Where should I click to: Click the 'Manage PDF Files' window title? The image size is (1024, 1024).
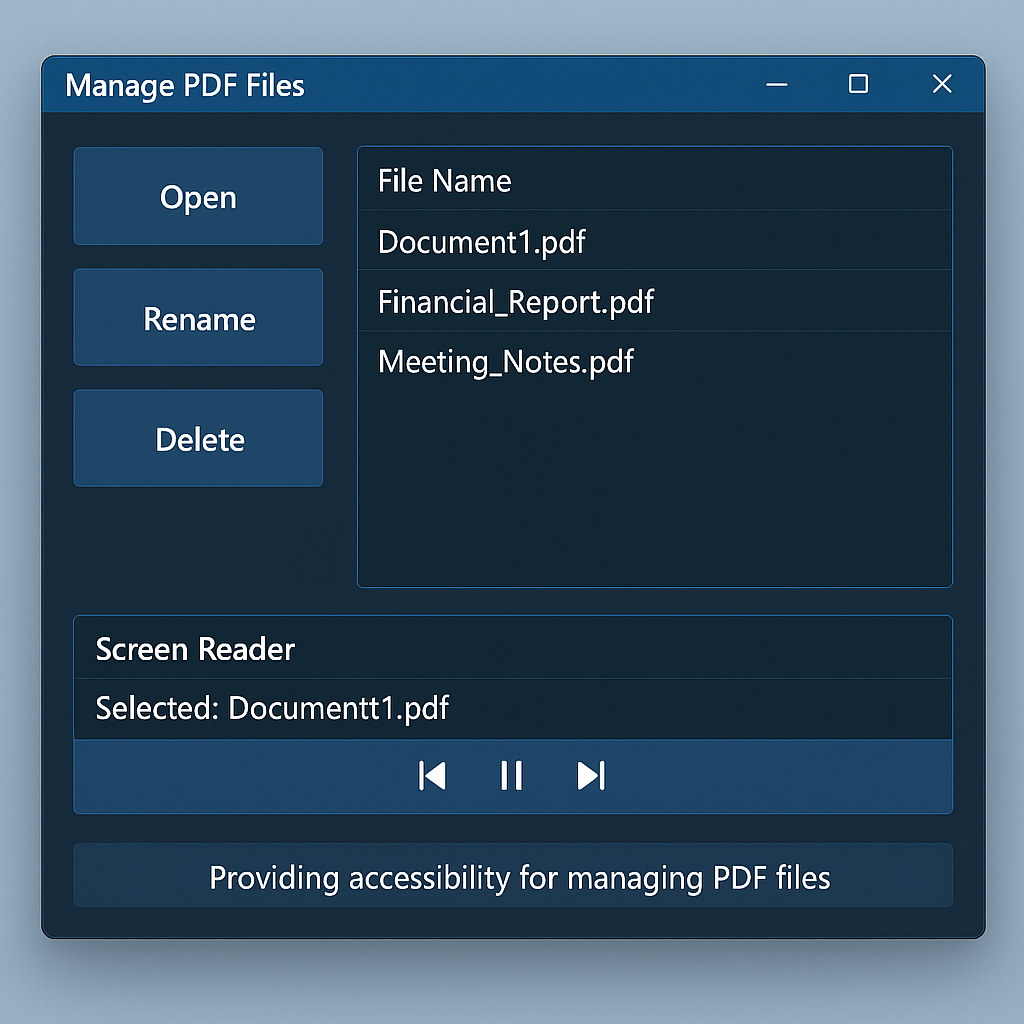(x=185, y=86)
